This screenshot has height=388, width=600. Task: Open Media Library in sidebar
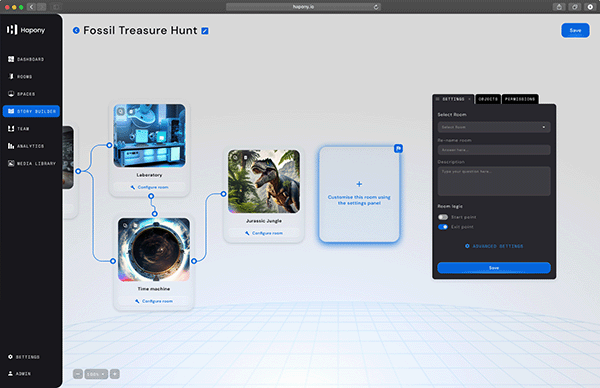click(32, 163)
